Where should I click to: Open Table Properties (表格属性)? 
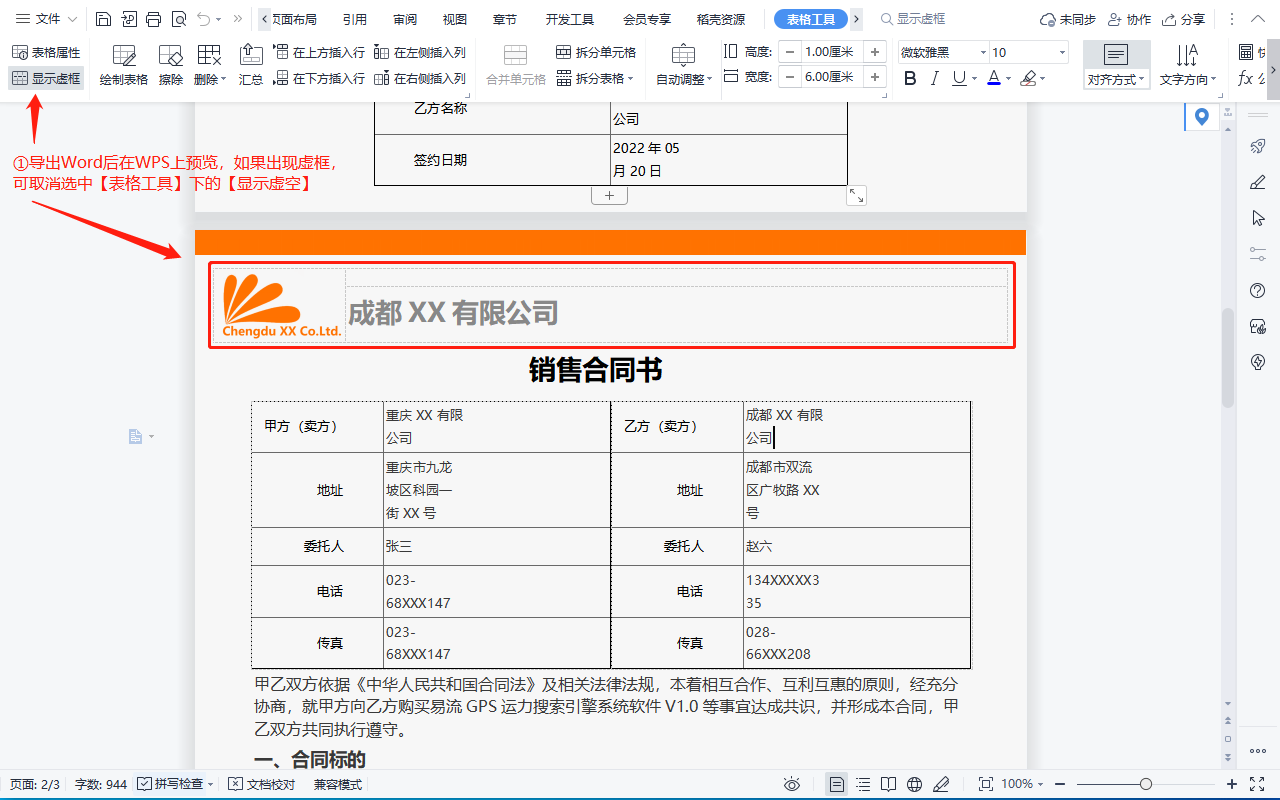(x=46, y=52)
